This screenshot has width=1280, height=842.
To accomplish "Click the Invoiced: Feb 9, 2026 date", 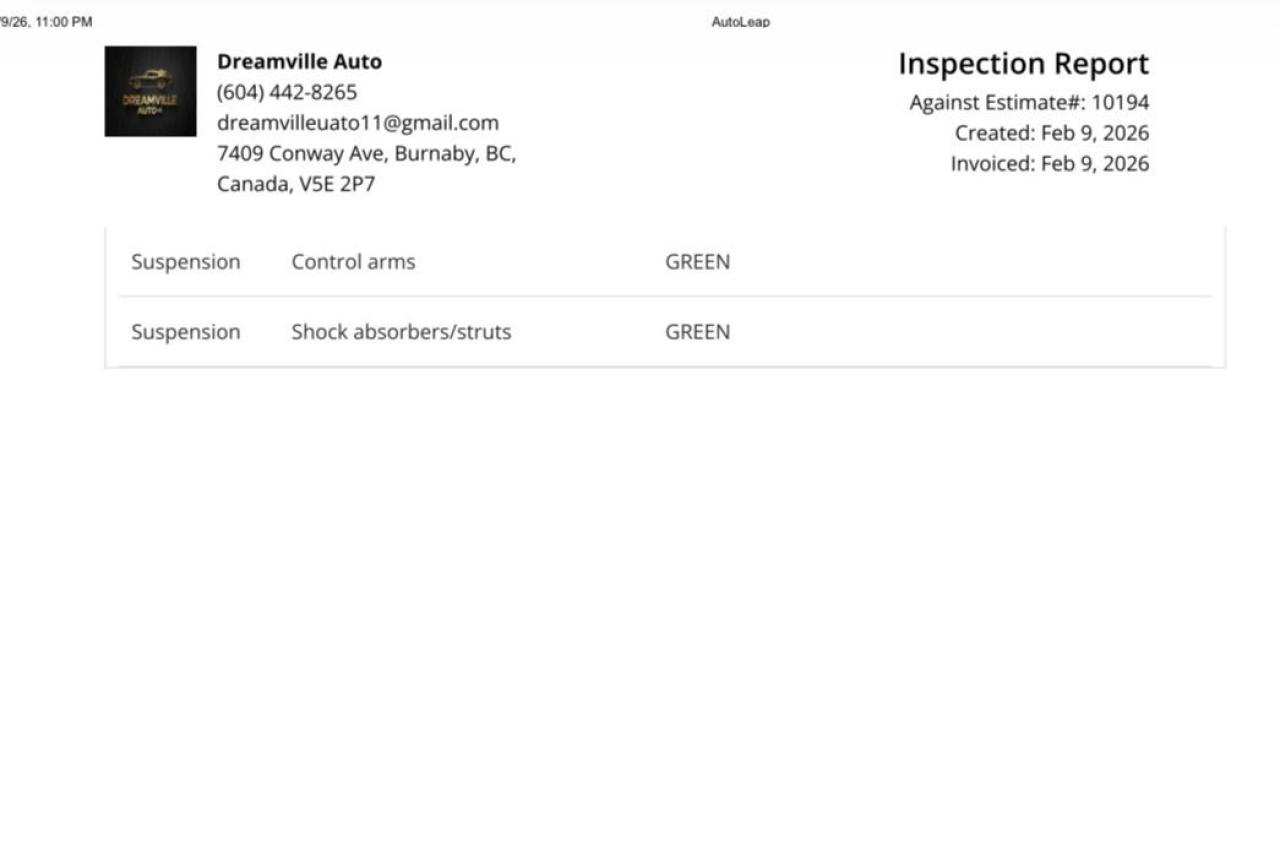I will click(x=1049, y=164).
